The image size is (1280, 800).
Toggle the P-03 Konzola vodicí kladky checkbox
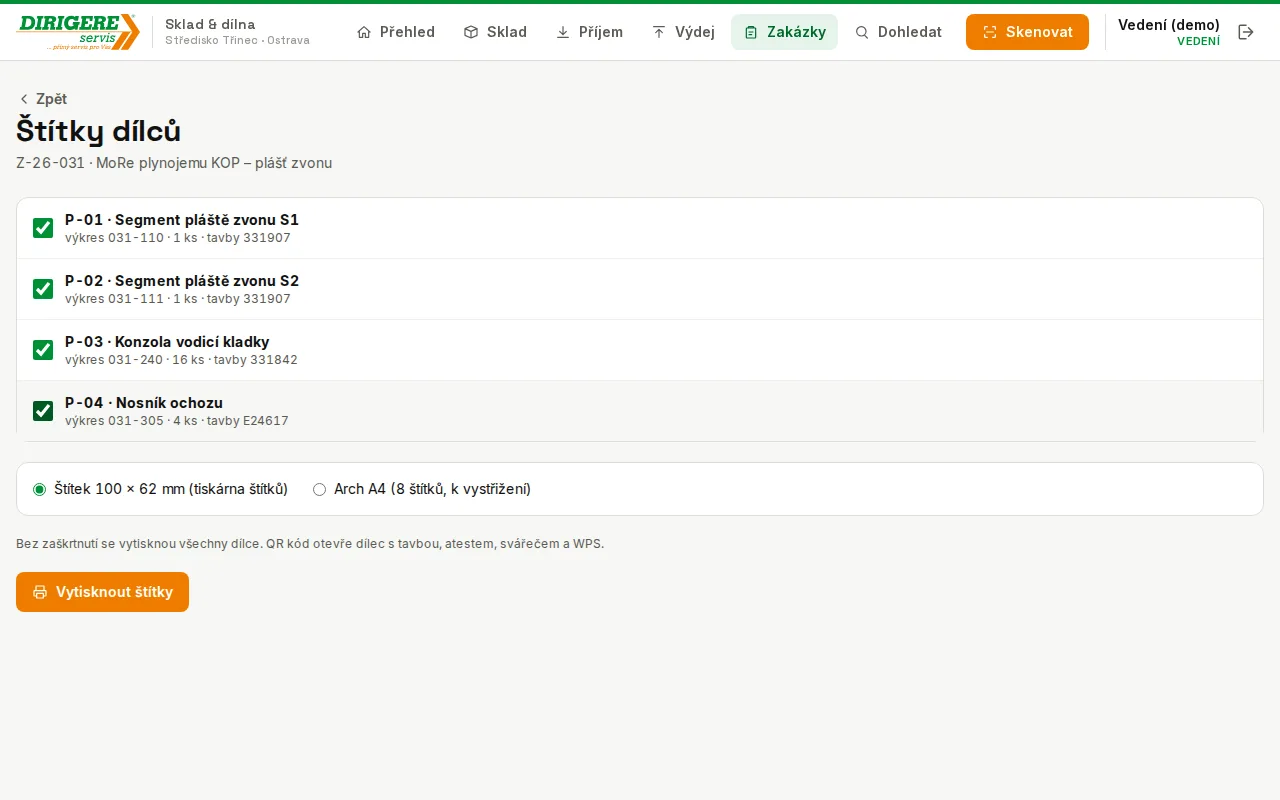pyautogui.click(x=43, y=350)
